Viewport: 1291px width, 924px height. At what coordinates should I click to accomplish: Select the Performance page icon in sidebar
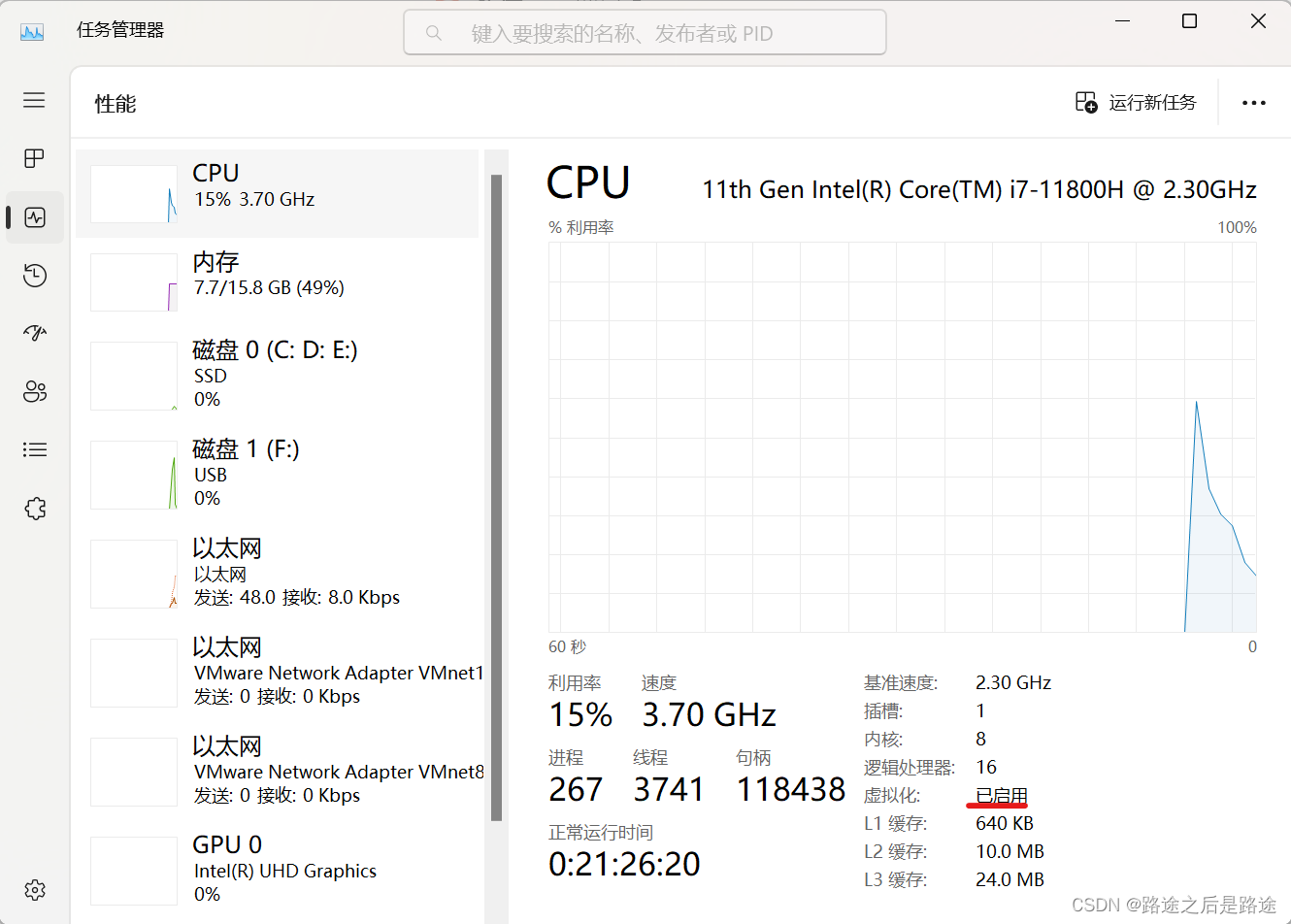click(35, 217)
